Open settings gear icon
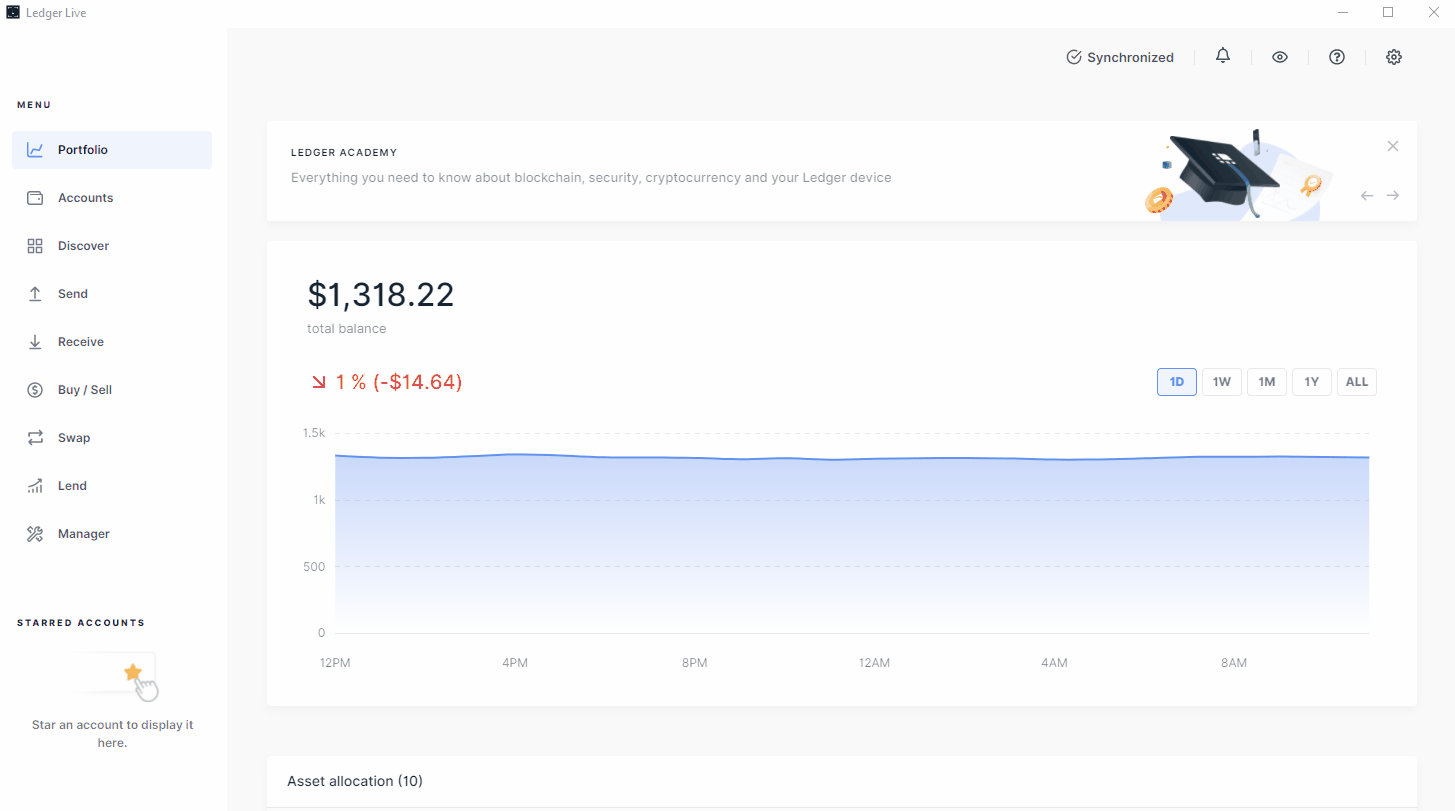 tap(1394, 57)
